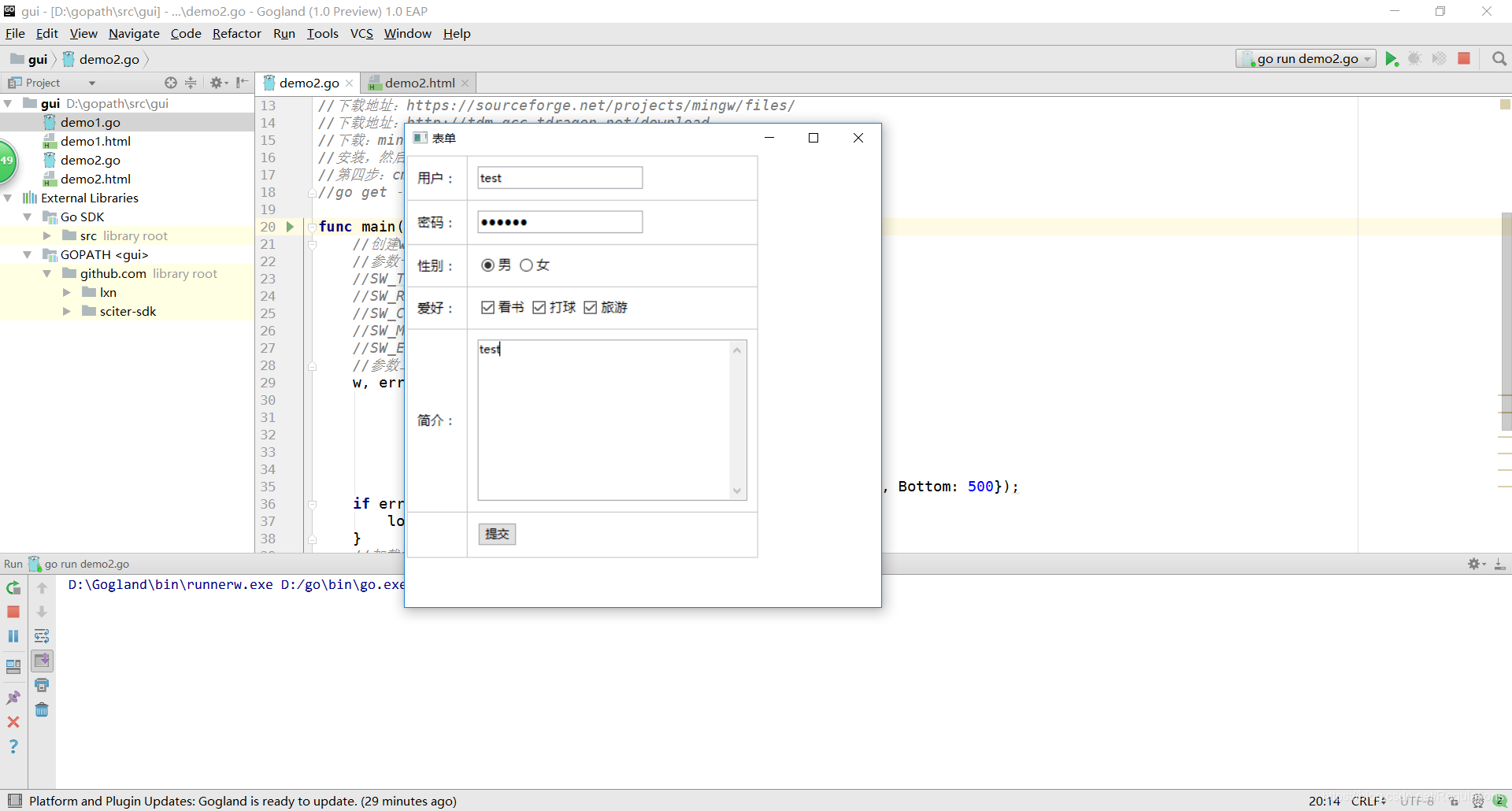The height and width of the screenshot is (811, 1512).
Task: Open the Navigate menu
Action: pos(134,33)
